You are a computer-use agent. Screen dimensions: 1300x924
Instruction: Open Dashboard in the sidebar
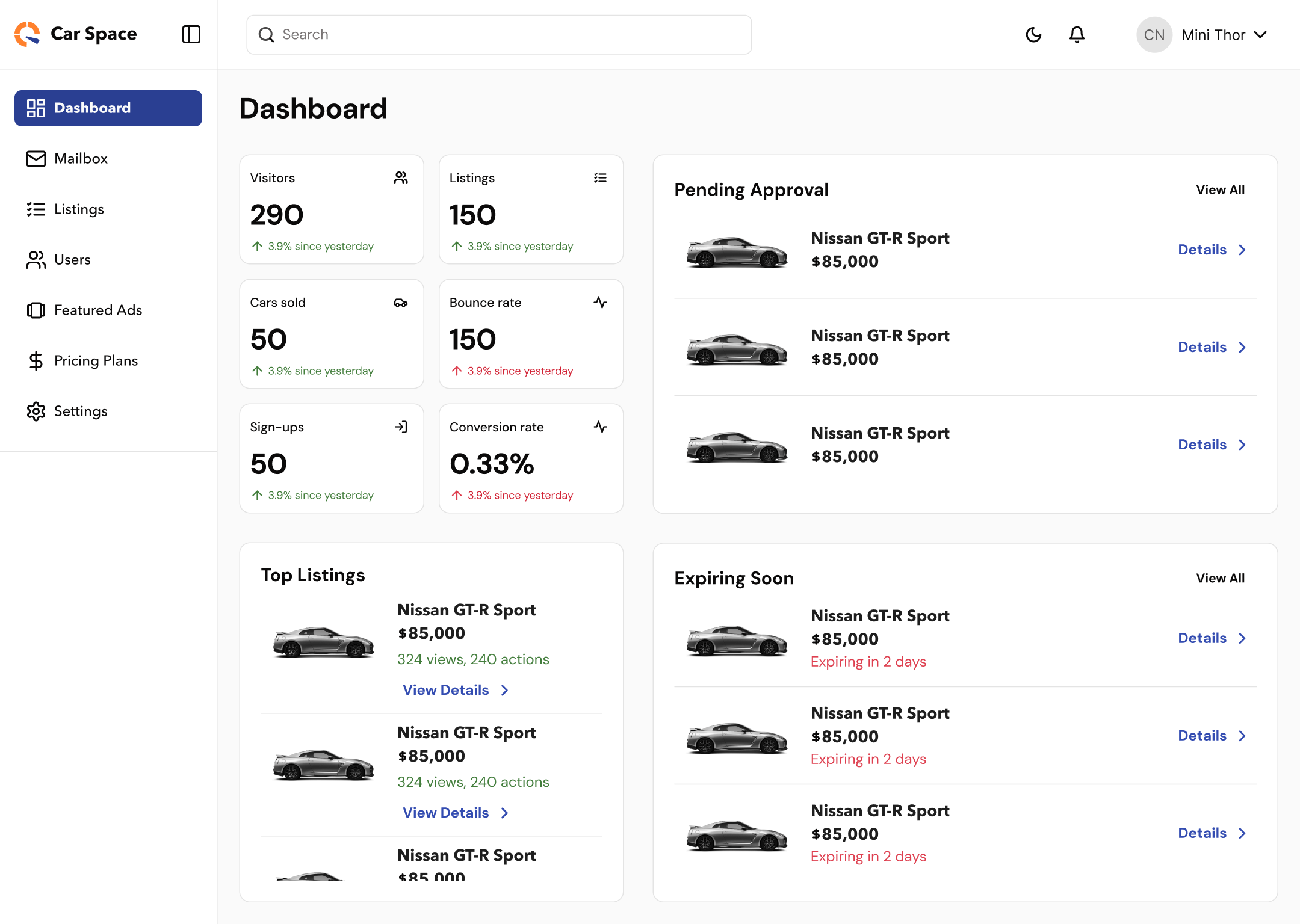108,108
